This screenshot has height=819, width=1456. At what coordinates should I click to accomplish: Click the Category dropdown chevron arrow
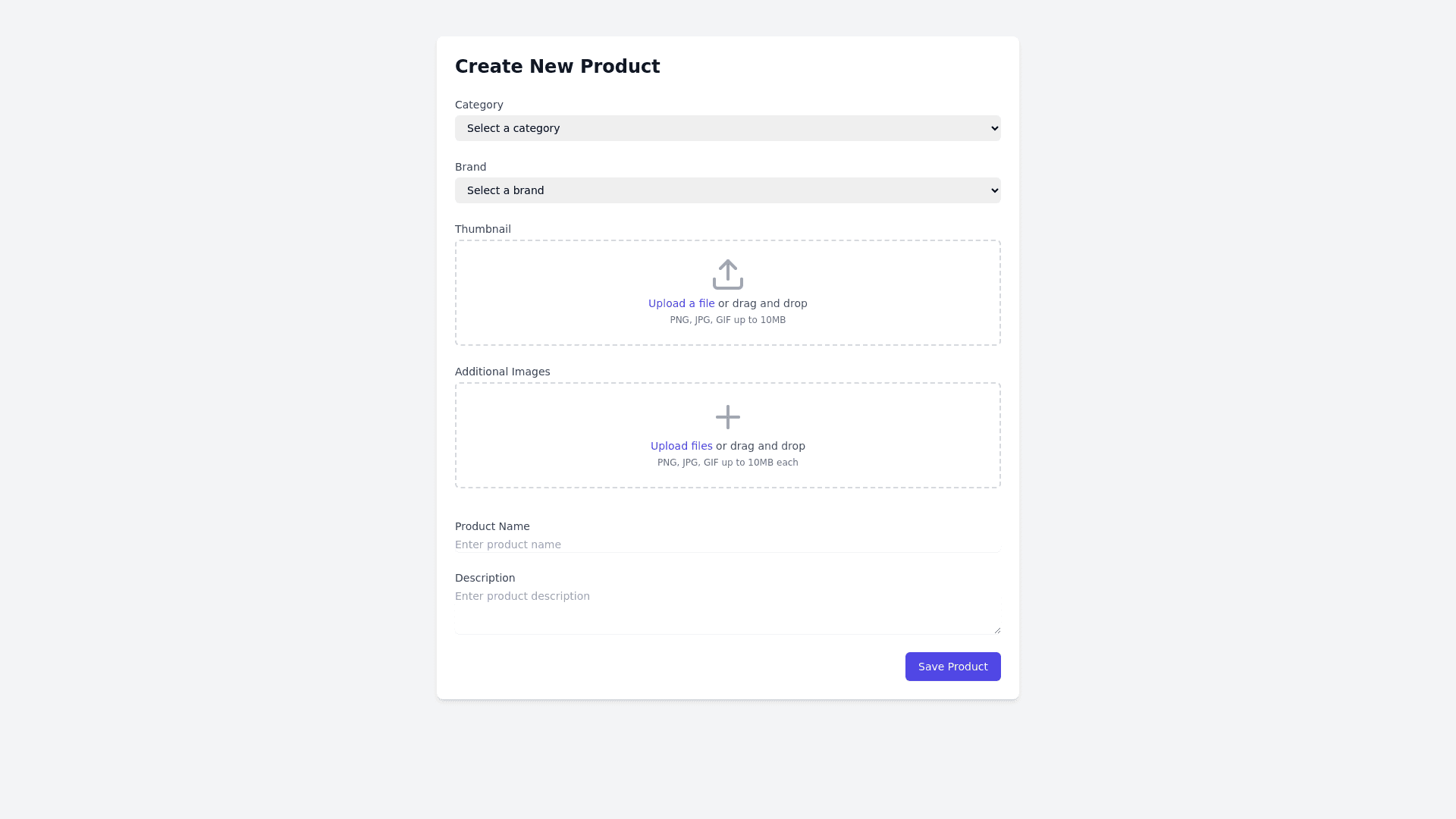pos(995,128)
